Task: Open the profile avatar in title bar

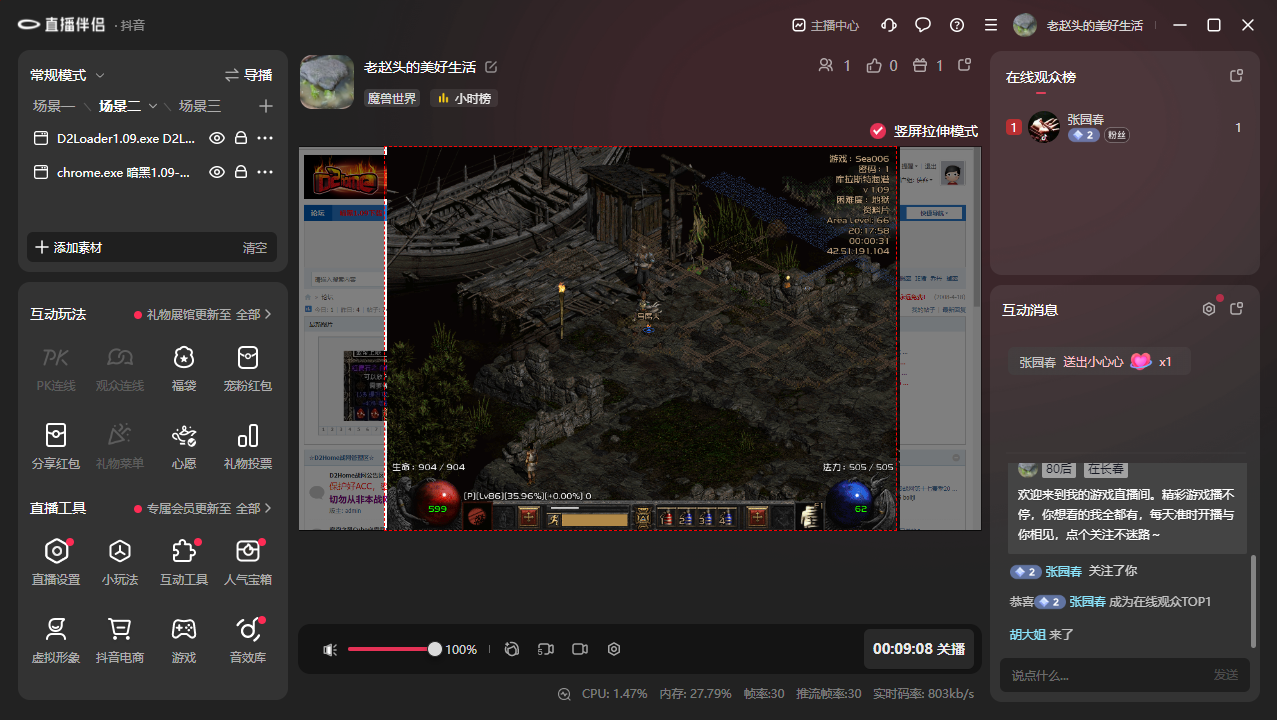Action: click(x=1025, y=25)
